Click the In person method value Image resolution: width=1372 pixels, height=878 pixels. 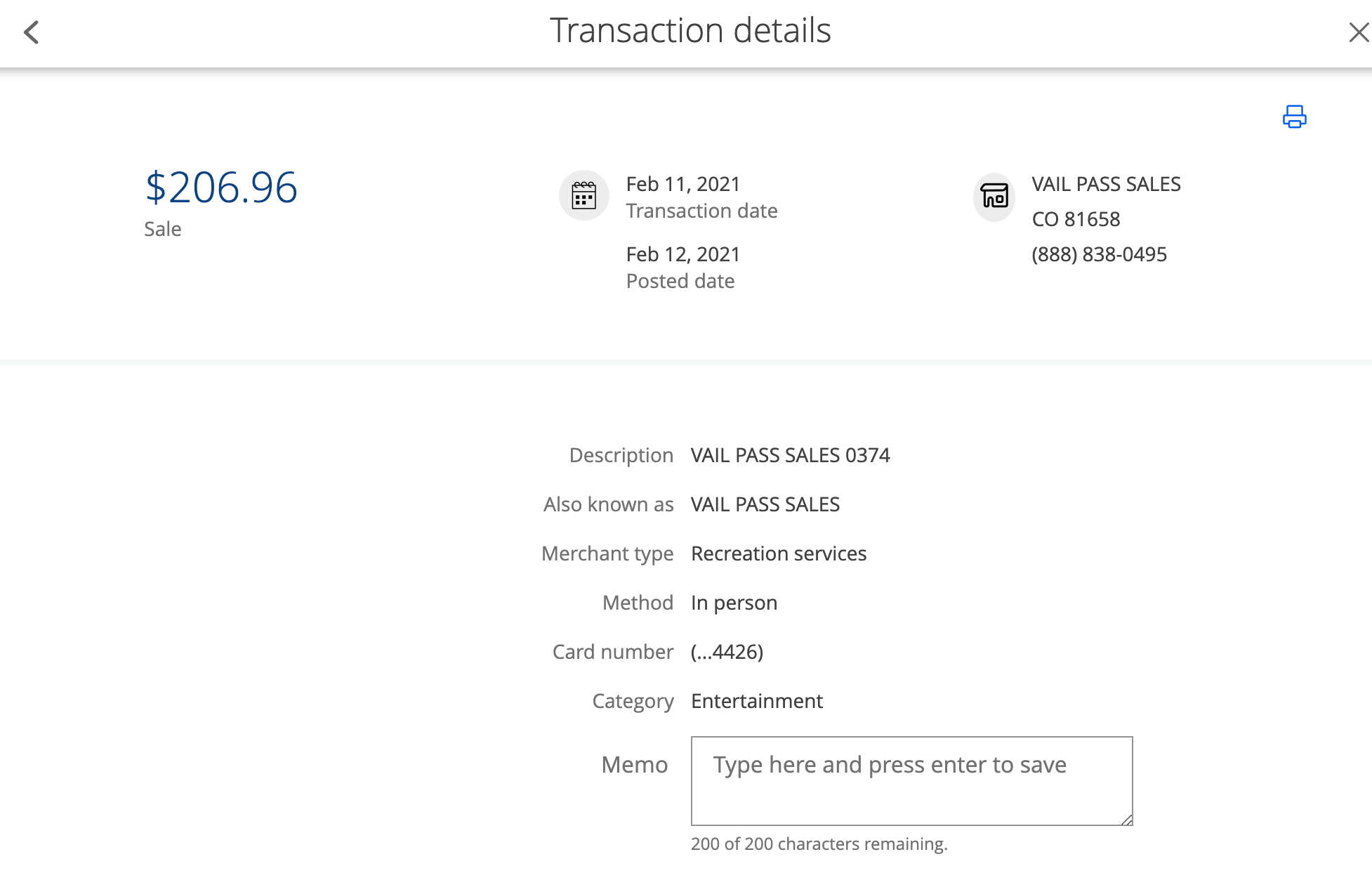click(734, 603)
